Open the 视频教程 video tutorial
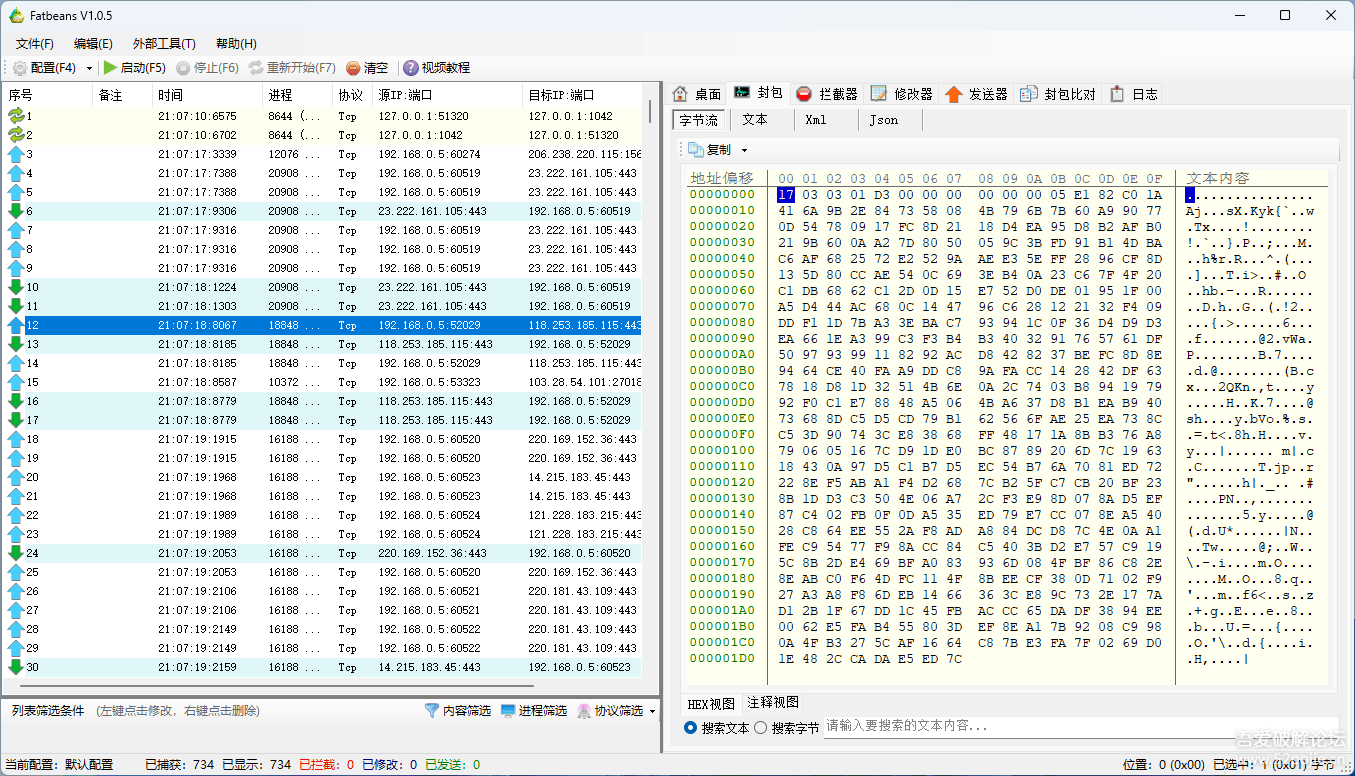1355x776 pixels. pyautogui.click(x=434, y=68)
